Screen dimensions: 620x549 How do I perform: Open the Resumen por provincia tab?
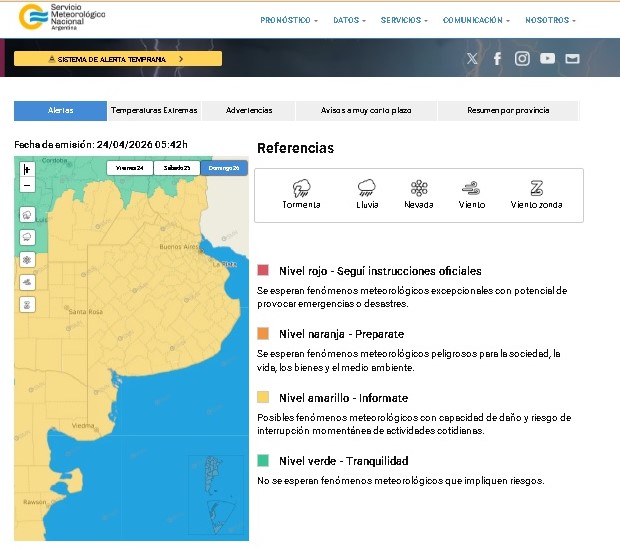508,110
